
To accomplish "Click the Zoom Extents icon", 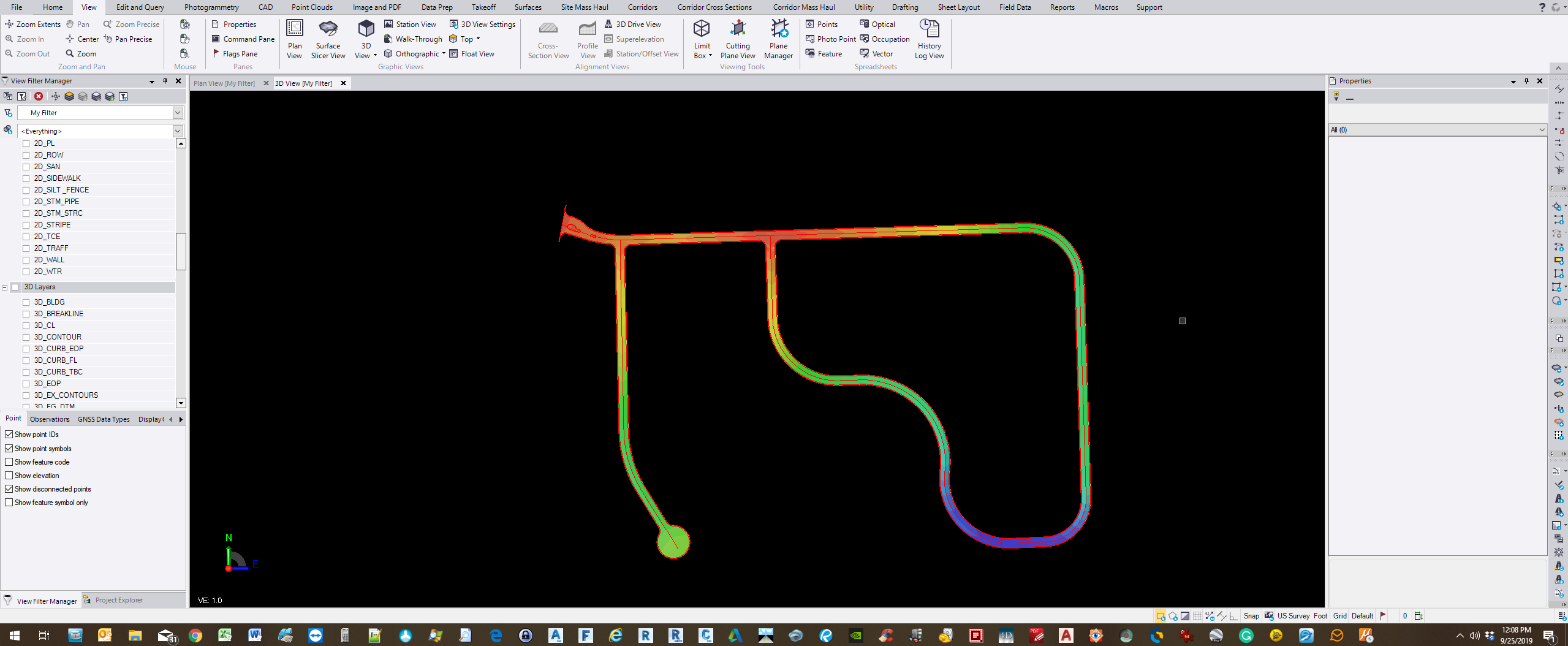I will pyautogui.click(x=9, y=25).
